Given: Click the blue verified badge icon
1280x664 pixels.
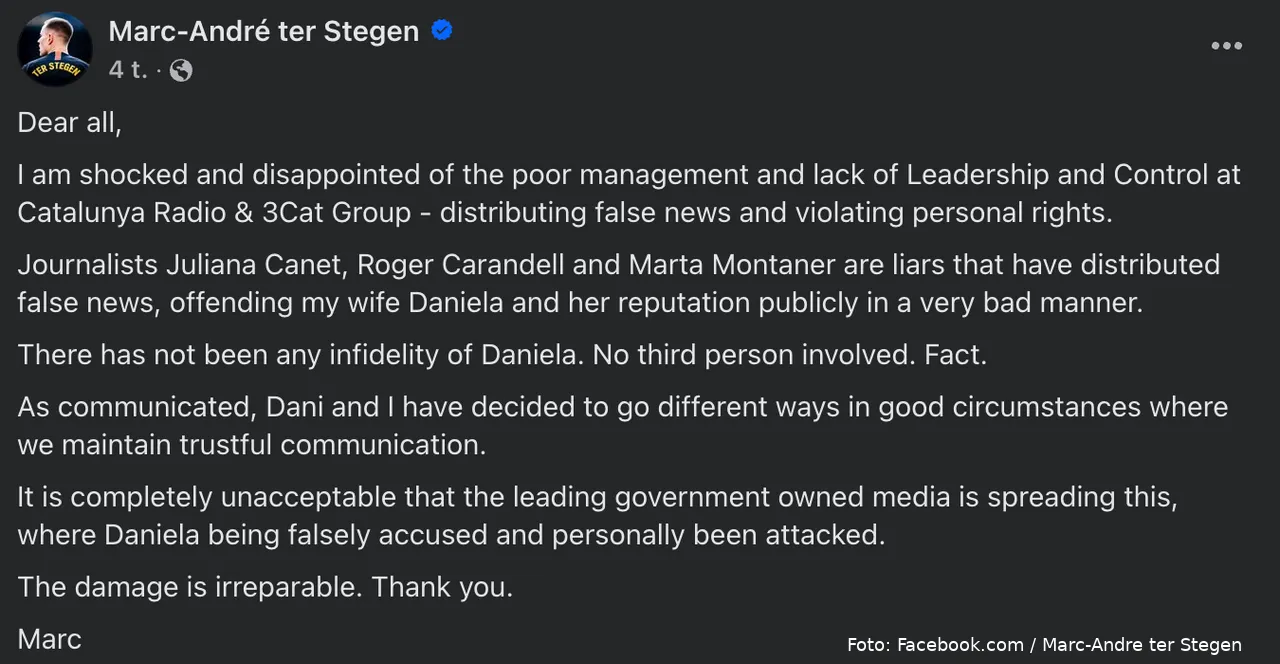Looking at the screenshot, I should 442,31.
